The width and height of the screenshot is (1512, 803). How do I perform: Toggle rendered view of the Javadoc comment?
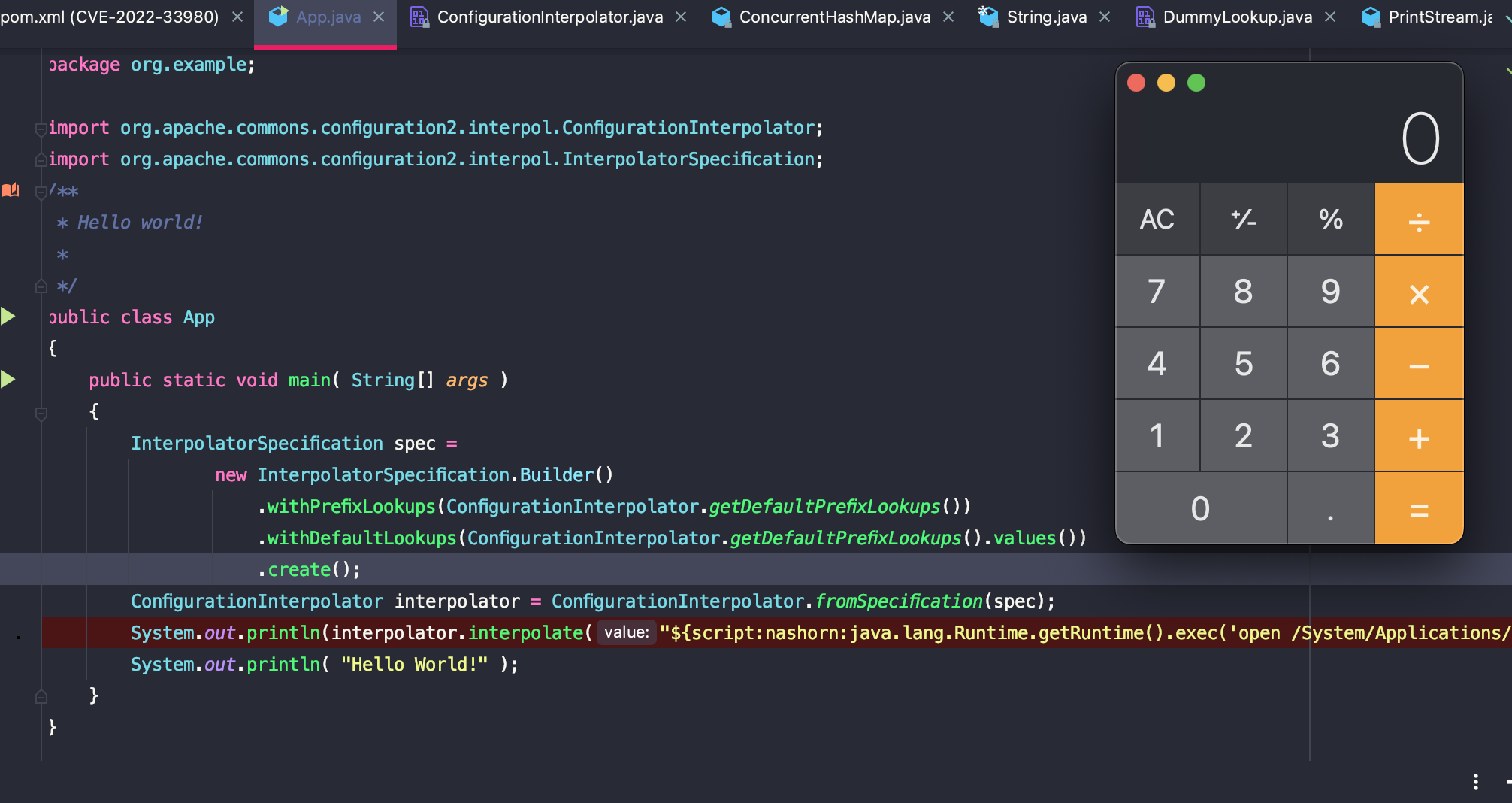pyautogui.click(x=11, y=190)
